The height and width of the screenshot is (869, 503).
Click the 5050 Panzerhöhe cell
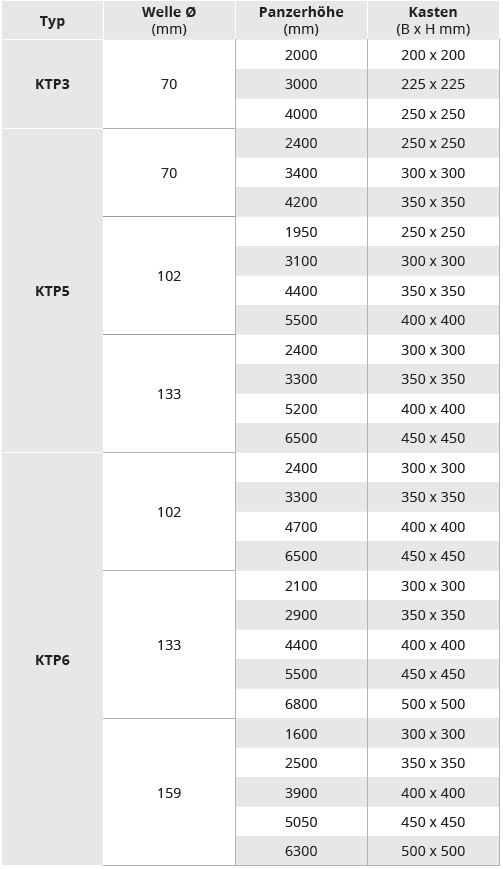coord(301,822)
